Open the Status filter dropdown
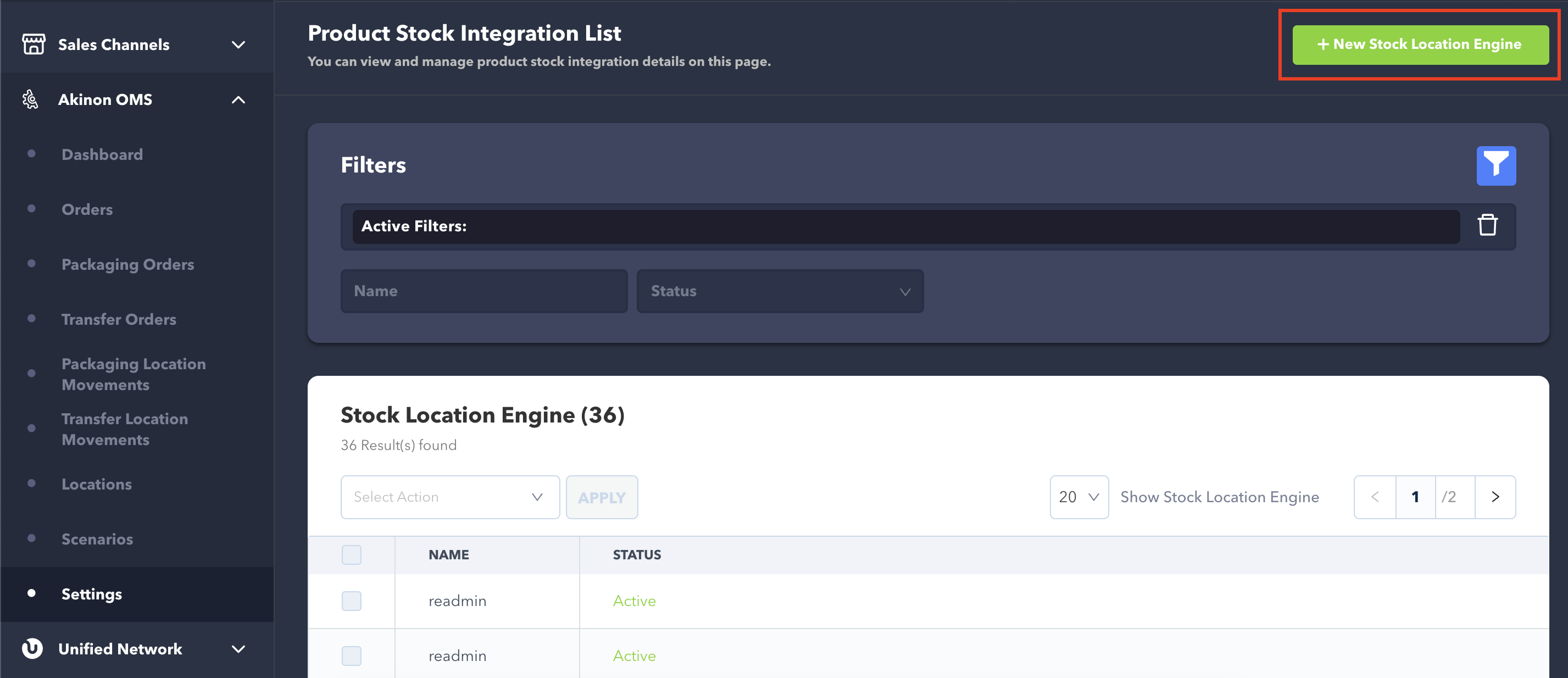1568x678 pixels. [x=780, y=291]
